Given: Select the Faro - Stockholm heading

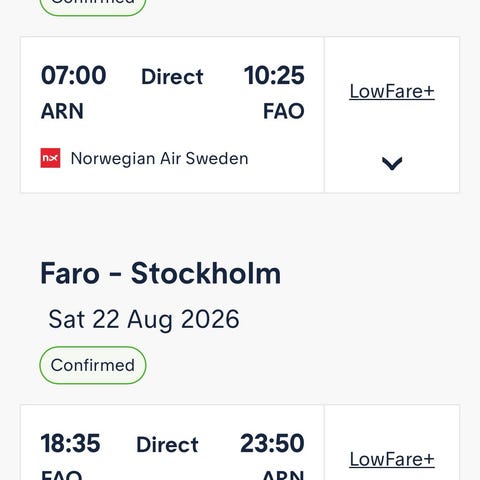Looking at the screenshot, I should point(160,273).
